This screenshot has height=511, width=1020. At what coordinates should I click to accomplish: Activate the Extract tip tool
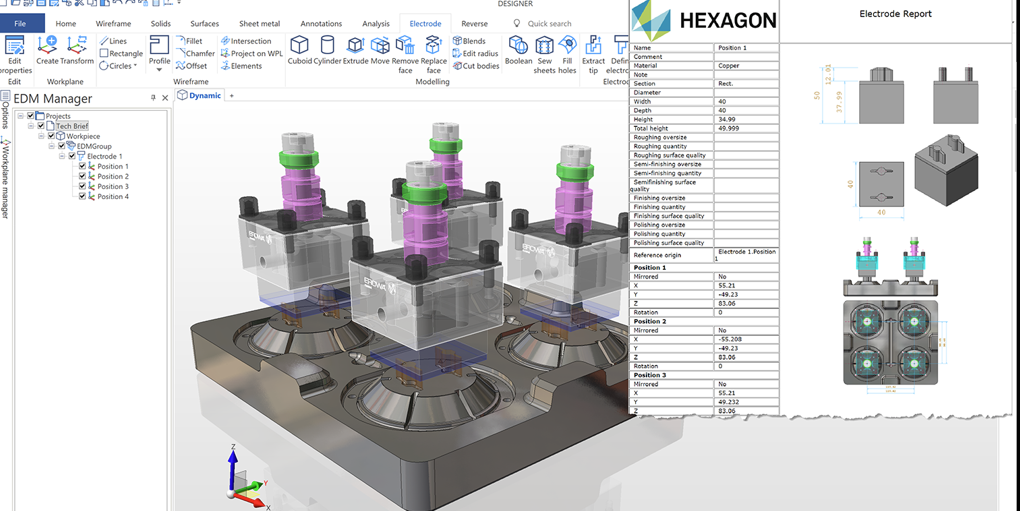coord(593,55)
